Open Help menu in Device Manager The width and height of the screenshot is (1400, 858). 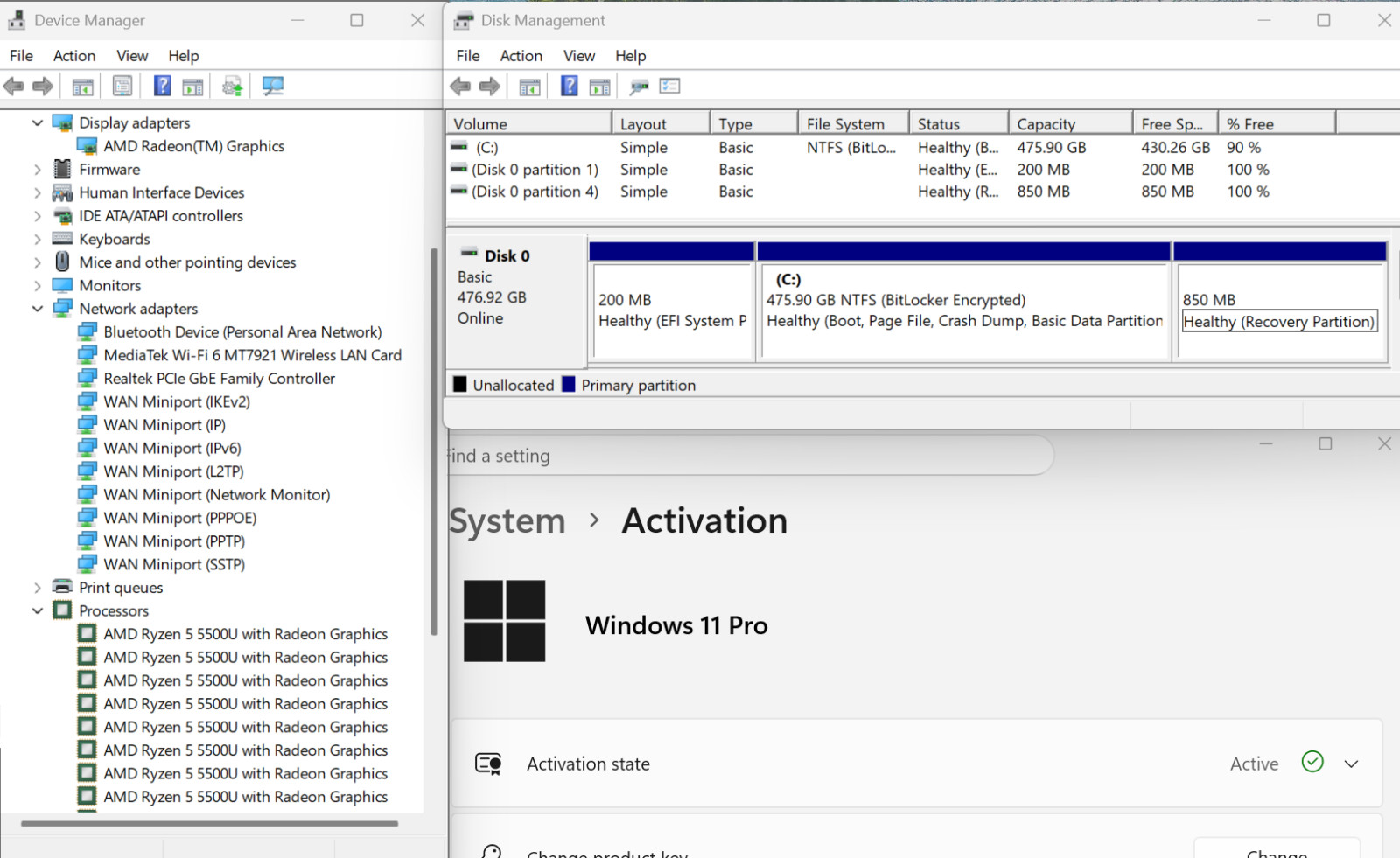184,56
